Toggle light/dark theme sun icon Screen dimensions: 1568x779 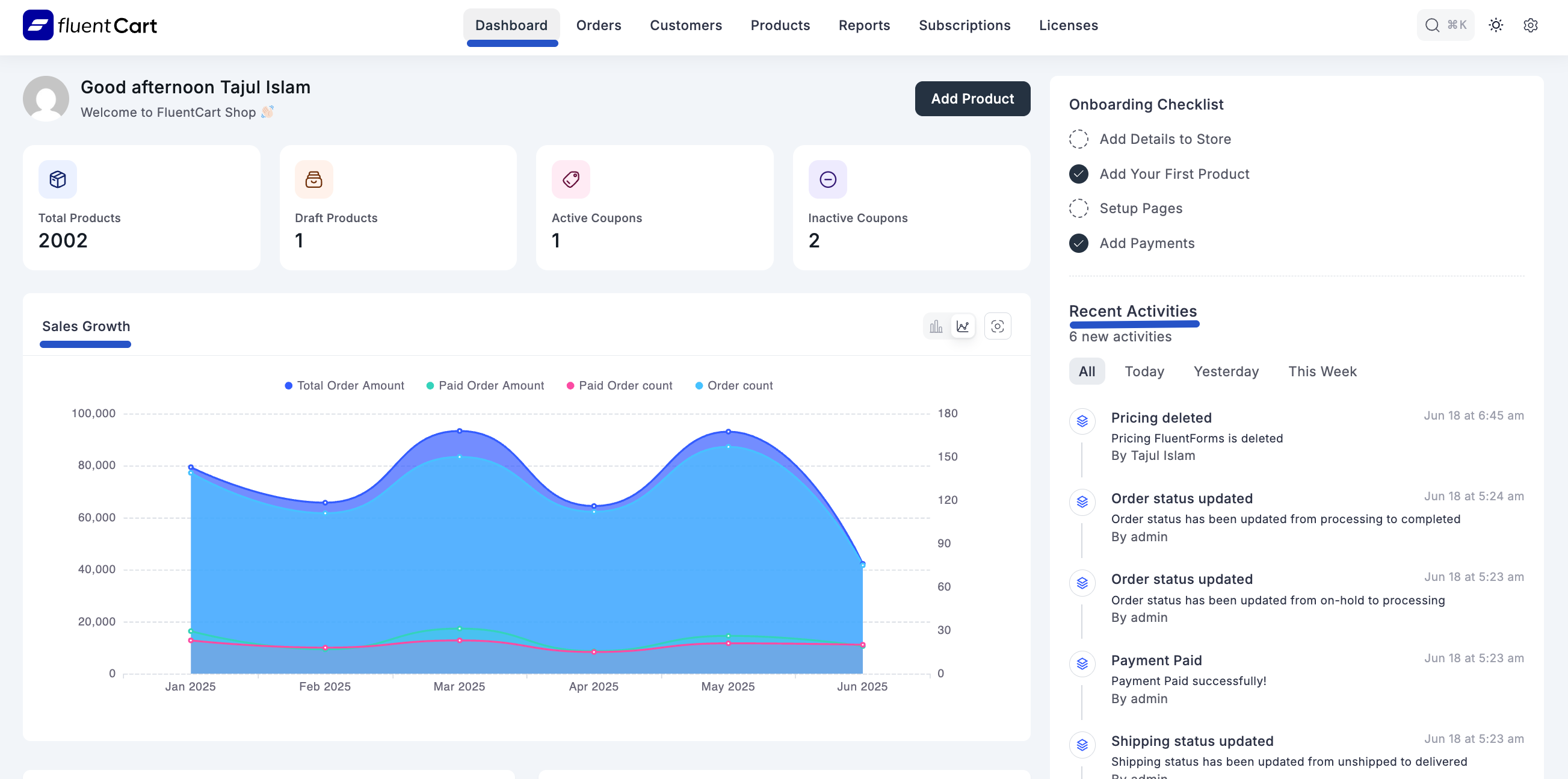coord(1496,25)
